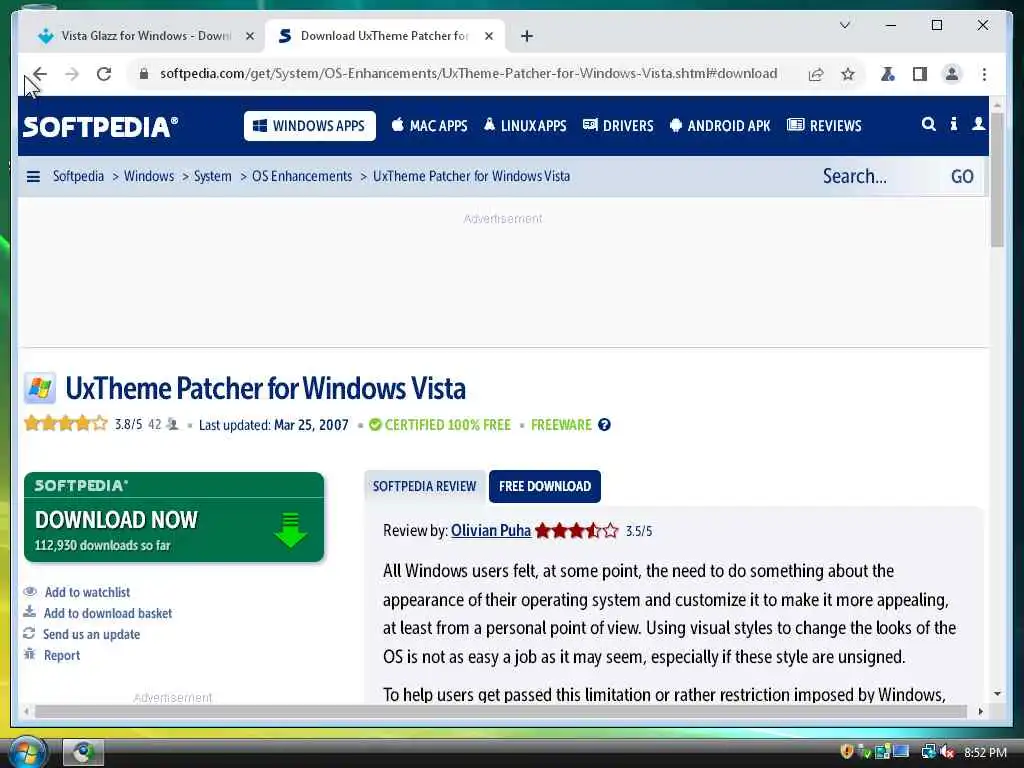Open the Chrome profile avatar
This screenshot has height=768, width=1024.
[x=952, y=74]
